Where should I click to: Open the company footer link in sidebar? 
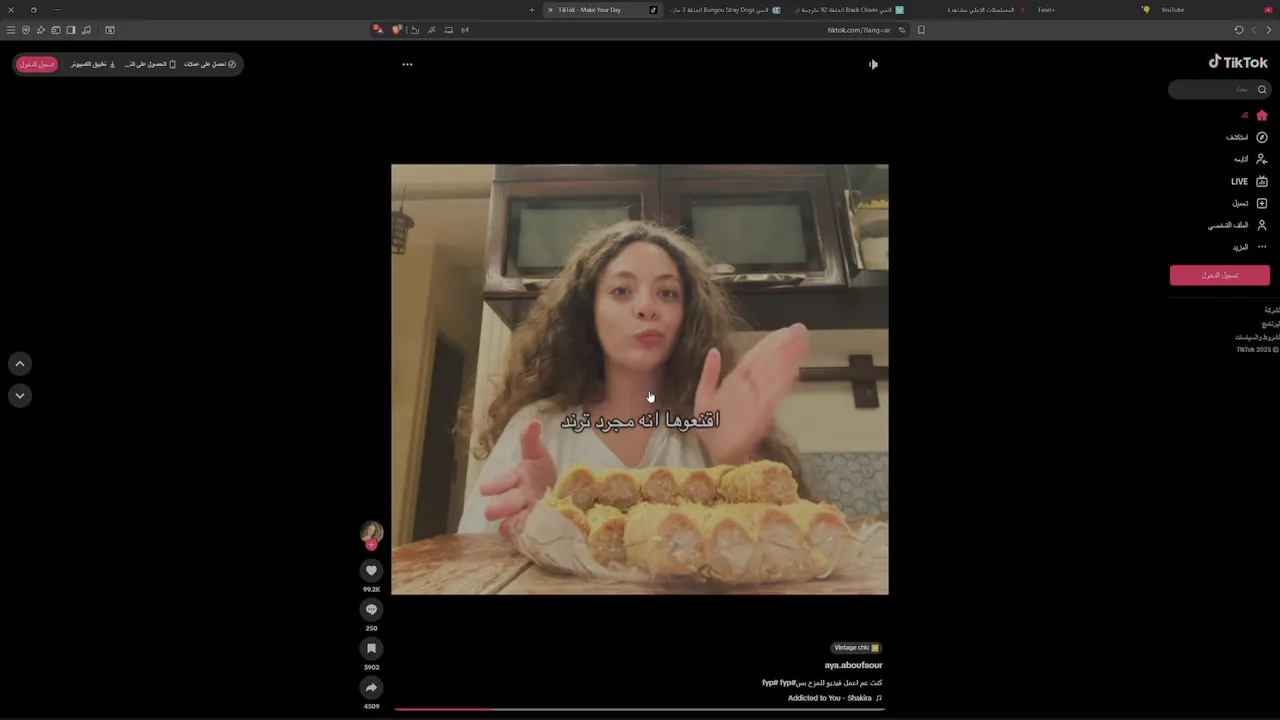pyautogui.click(x=1272, y=310)
